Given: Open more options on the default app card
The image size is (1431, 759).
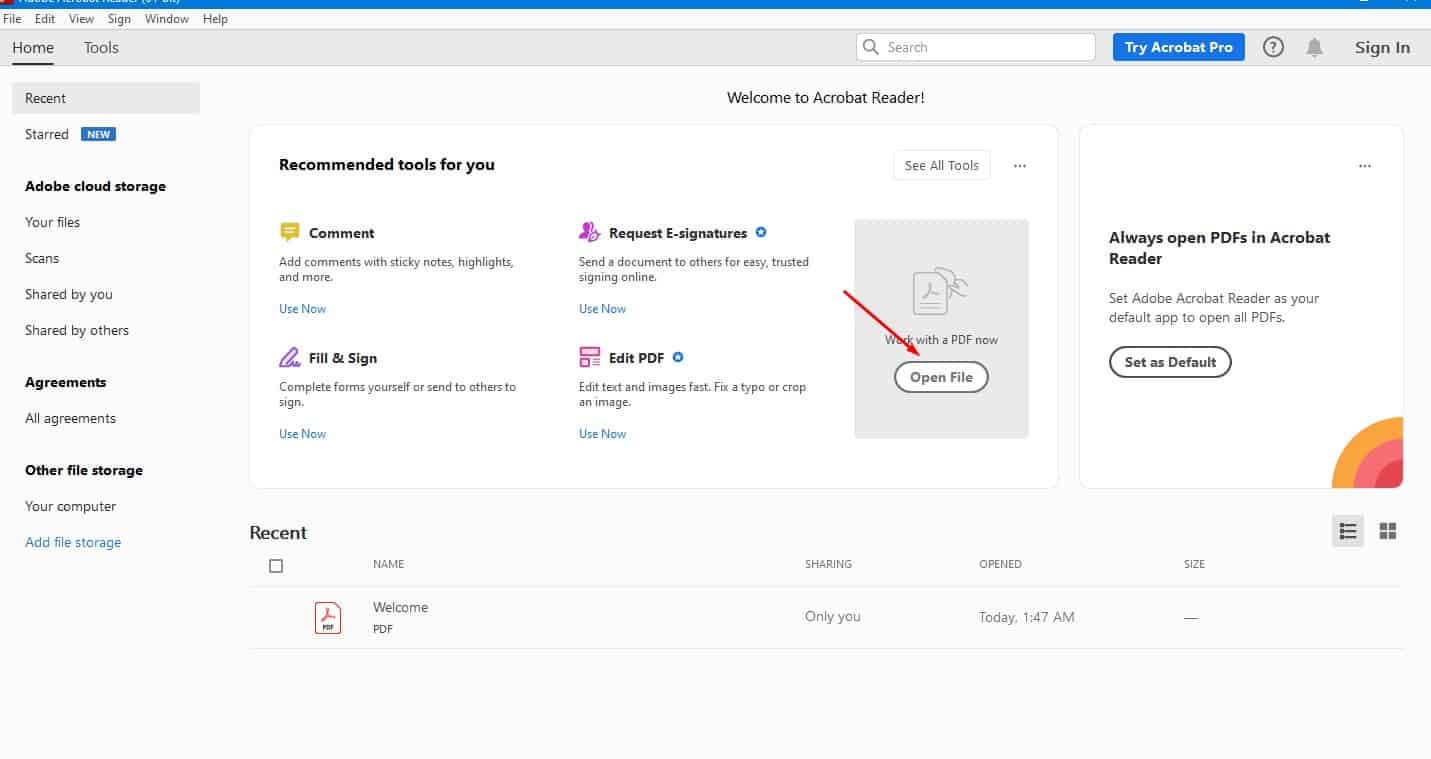Looking at the screenshot, I should tap(1365, 166).
